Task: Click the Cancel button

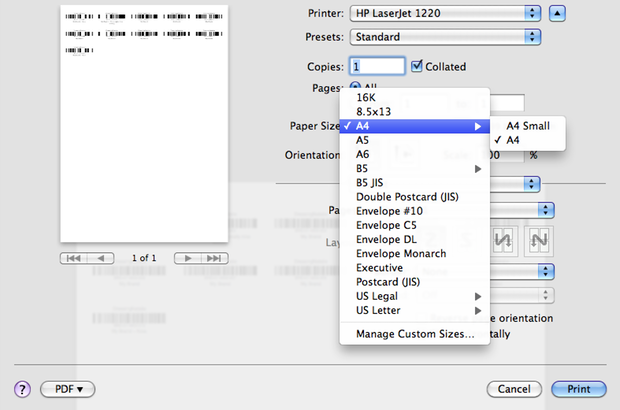Action: [x=514, y=389]
